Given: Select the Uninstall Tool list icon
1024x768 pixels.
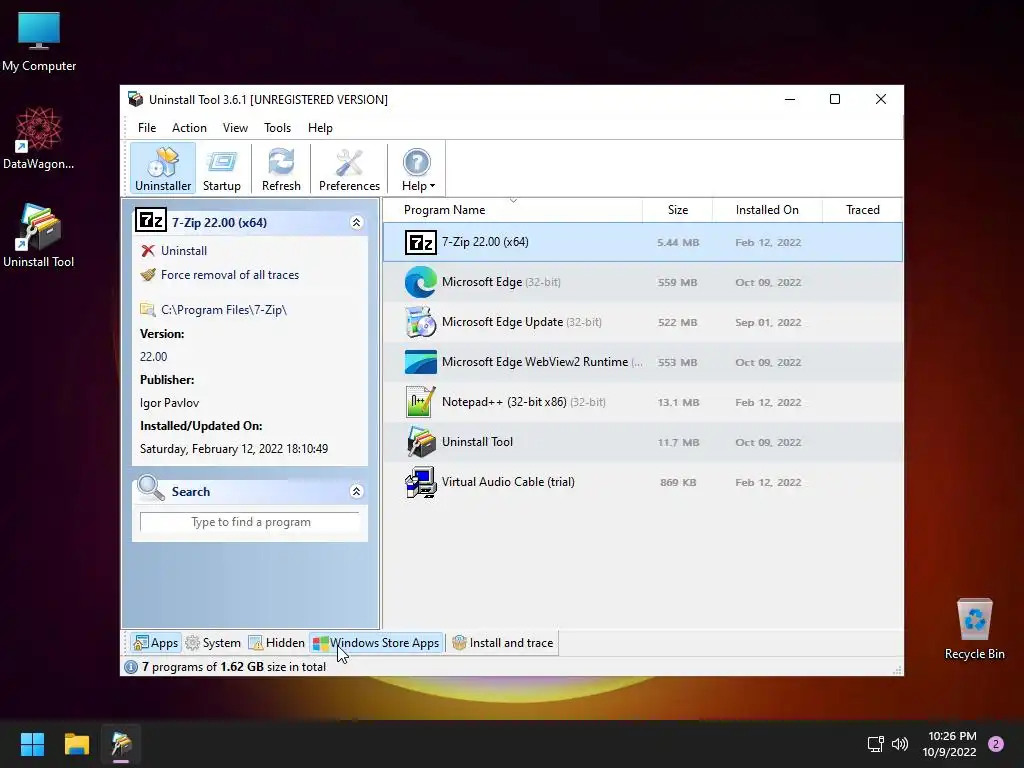Looking at the screenshot, I should (421, 442).
